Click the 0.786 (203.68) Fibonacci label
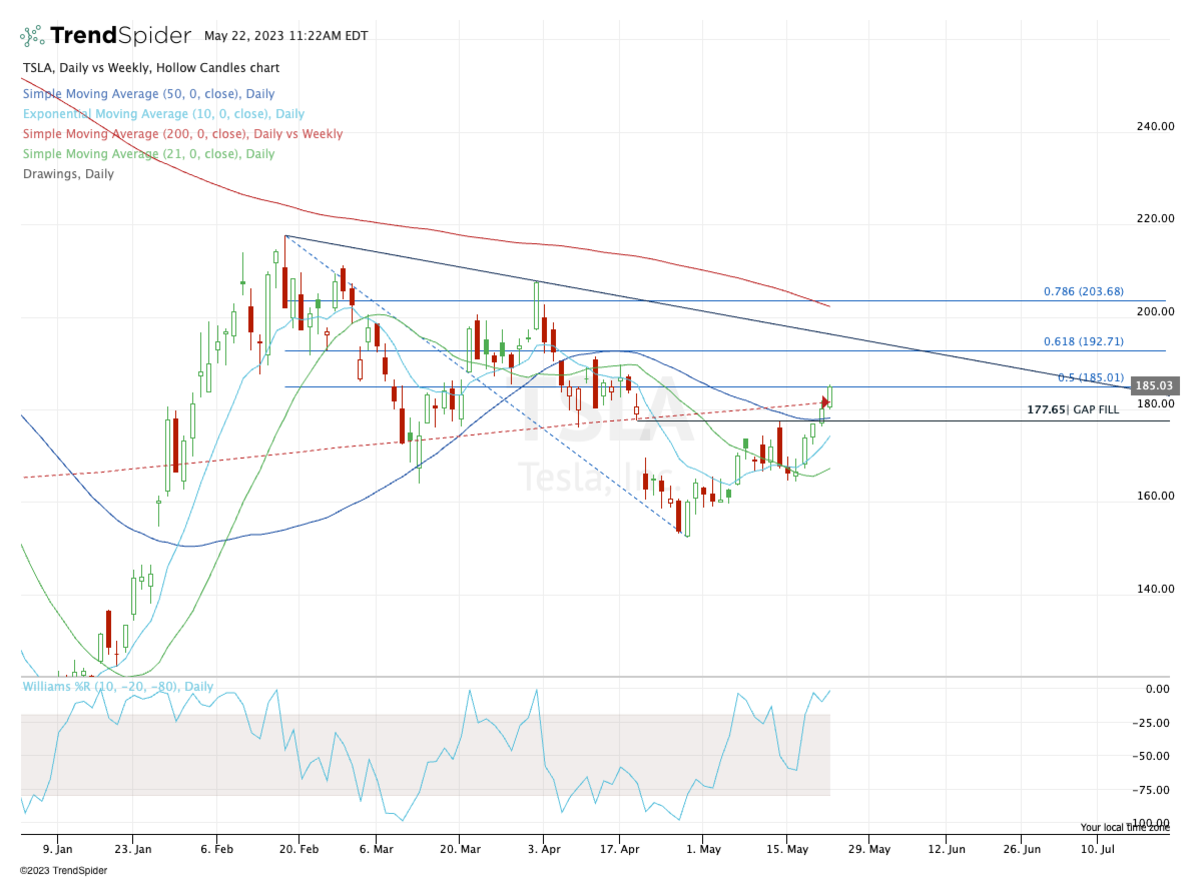 coord(1083,292)
